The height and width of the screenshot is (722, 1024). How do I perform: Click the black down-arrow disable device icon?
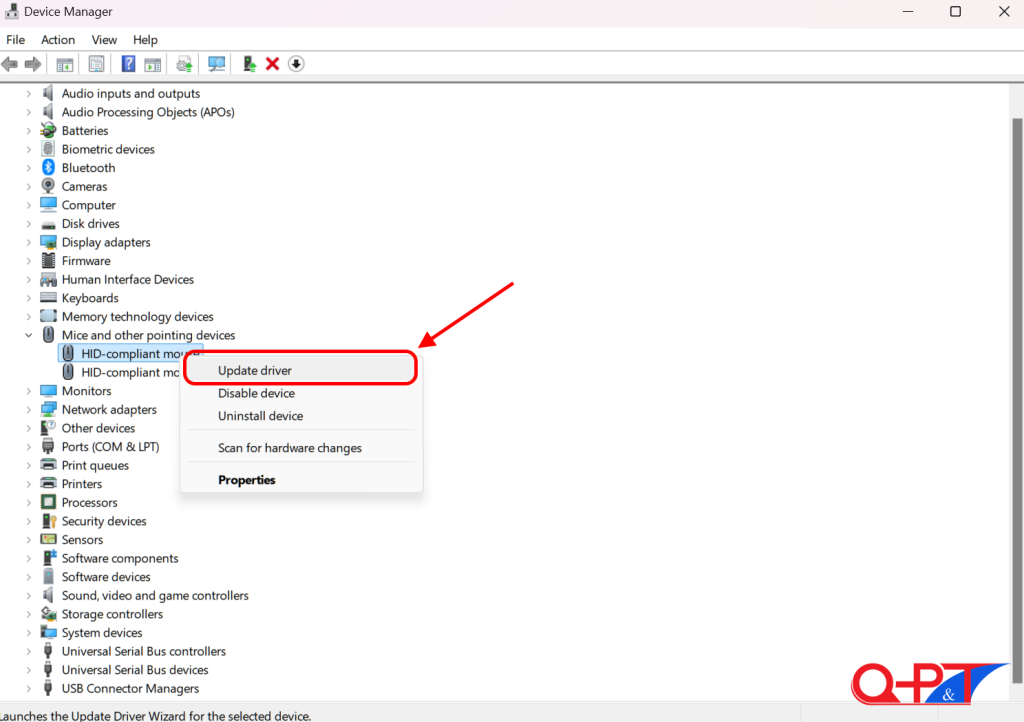296,64
